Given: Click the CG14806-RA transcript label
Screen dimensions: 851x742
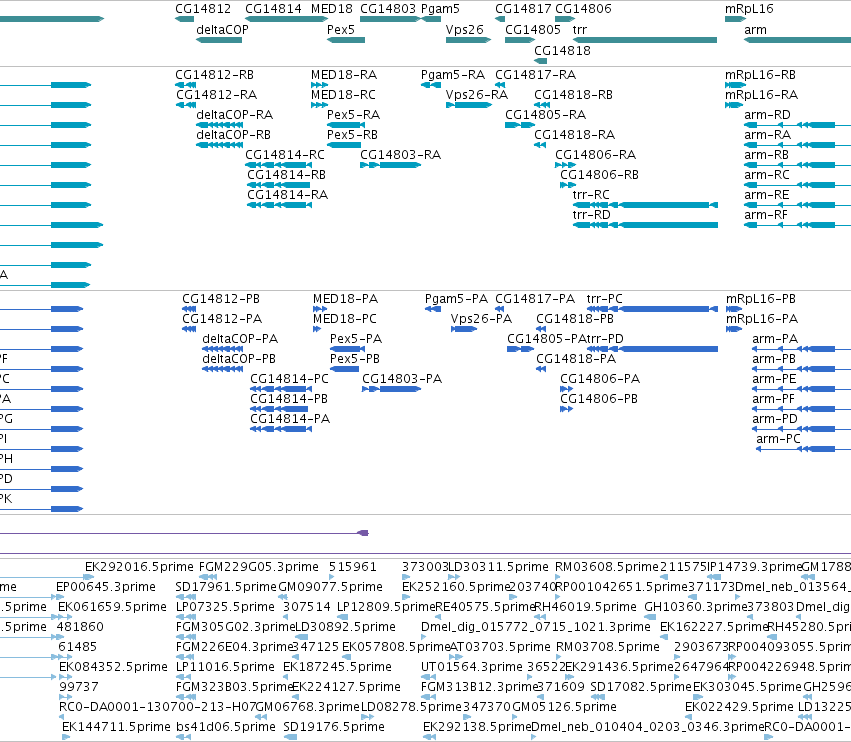Looking at the screenshot, I should tap(595, 155).
